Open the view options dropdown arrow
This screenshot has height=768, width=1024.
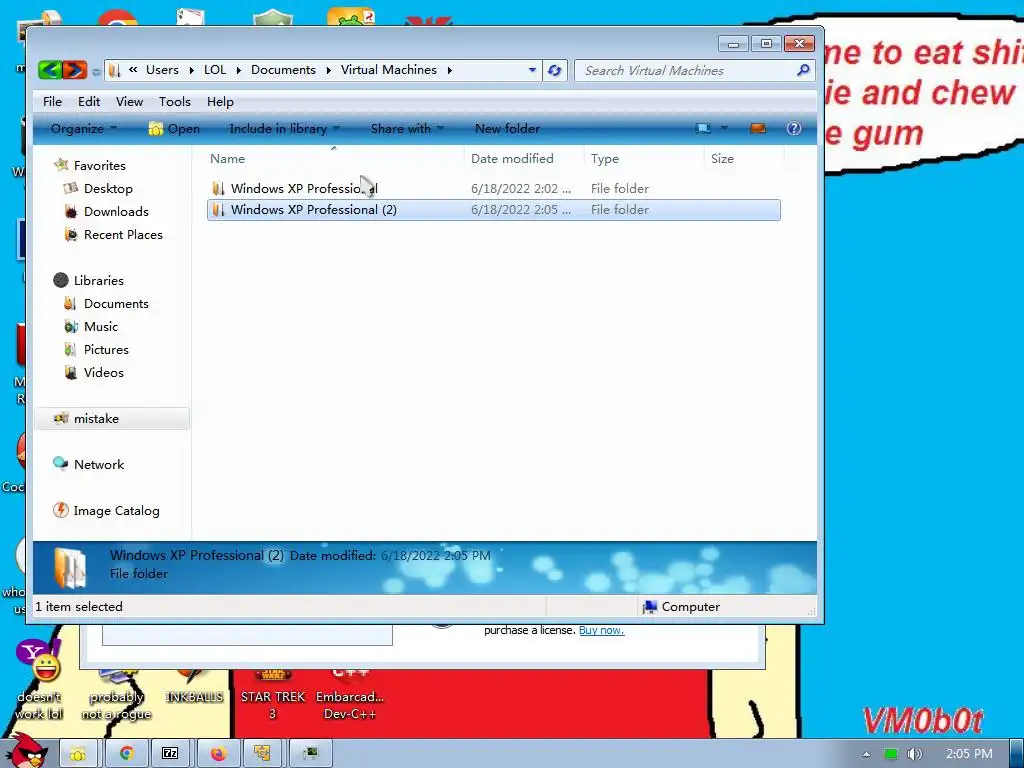[x=724, y=128]
